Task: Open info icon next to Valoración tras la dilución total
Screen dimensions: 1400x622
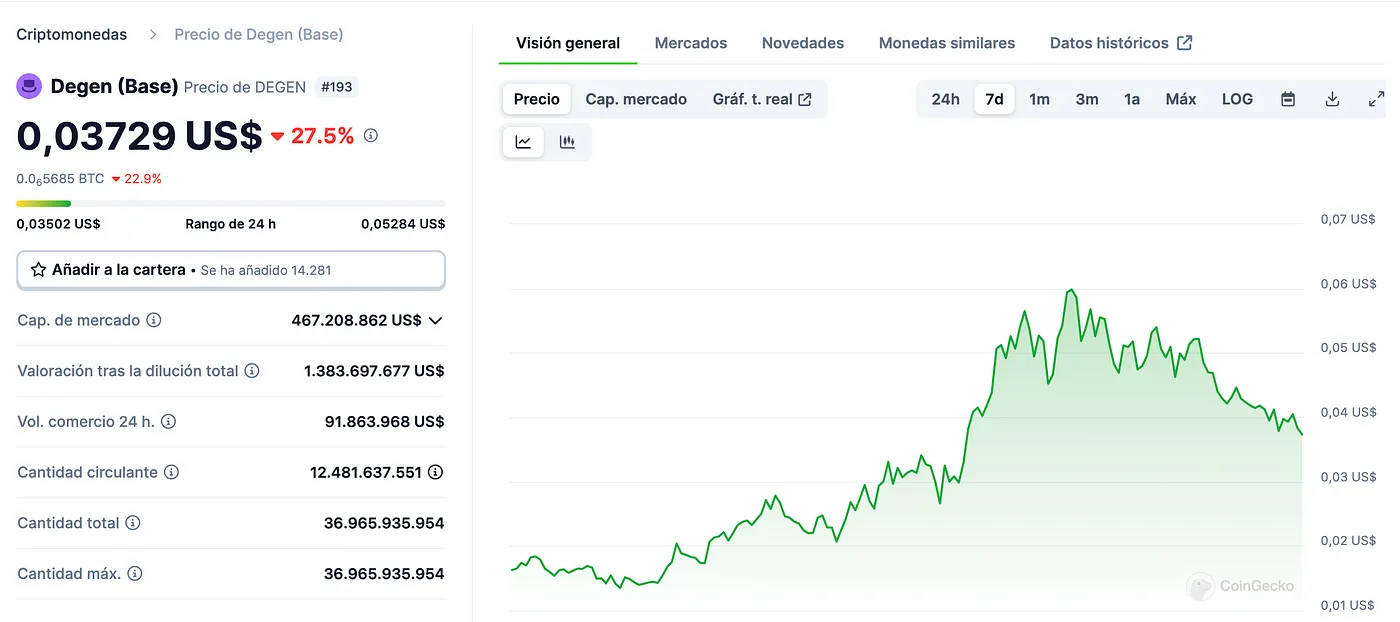Action: (x=252, y=371)
